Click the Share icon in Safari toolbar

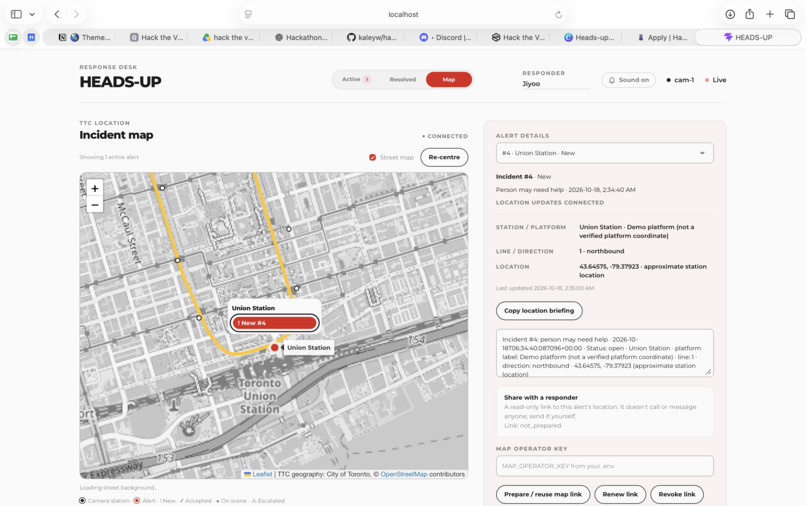[749, 14]
